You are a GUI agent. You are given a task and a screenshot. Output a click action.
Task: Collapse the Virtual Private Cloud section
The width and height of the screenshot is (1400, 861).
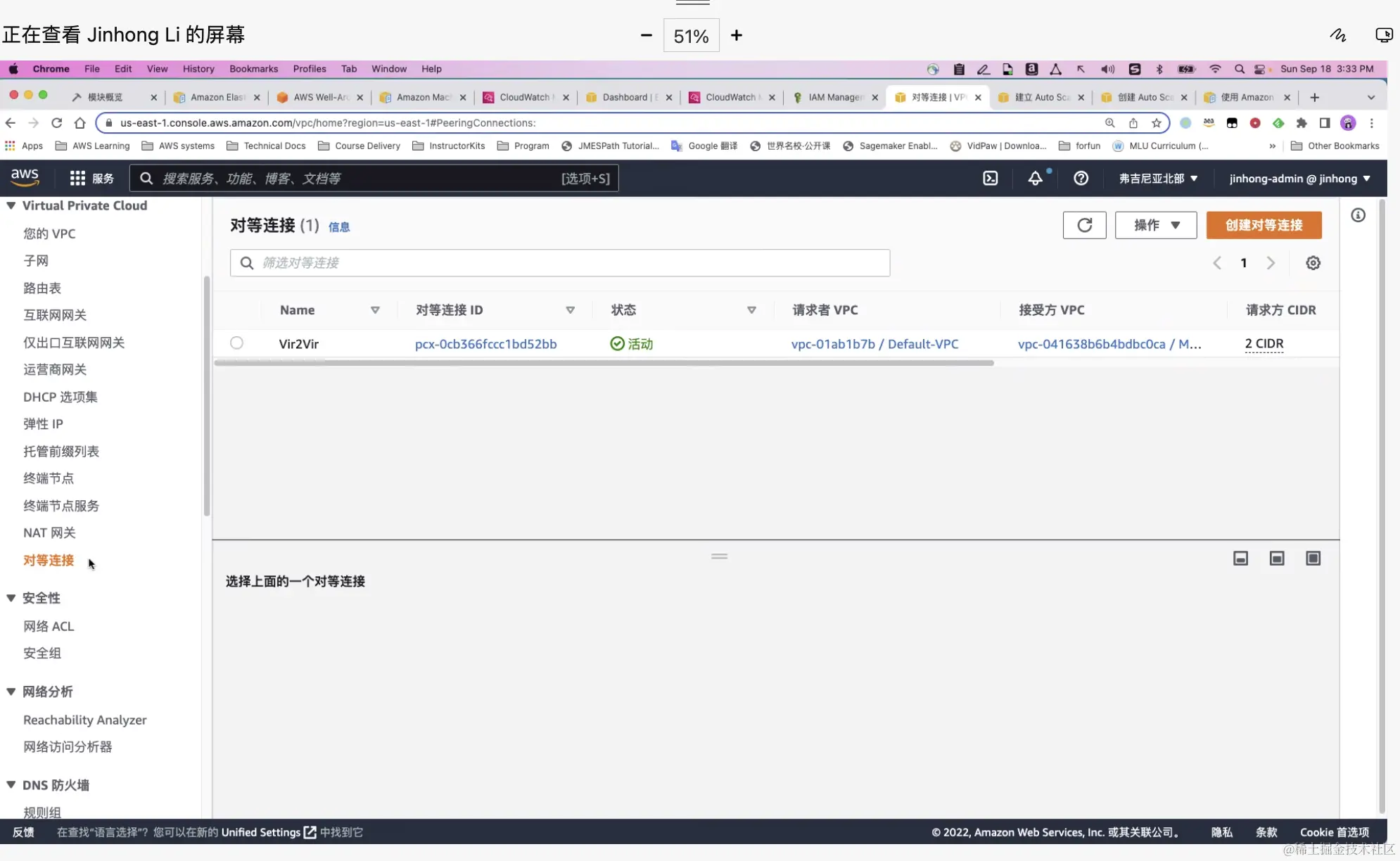(11, 205)
